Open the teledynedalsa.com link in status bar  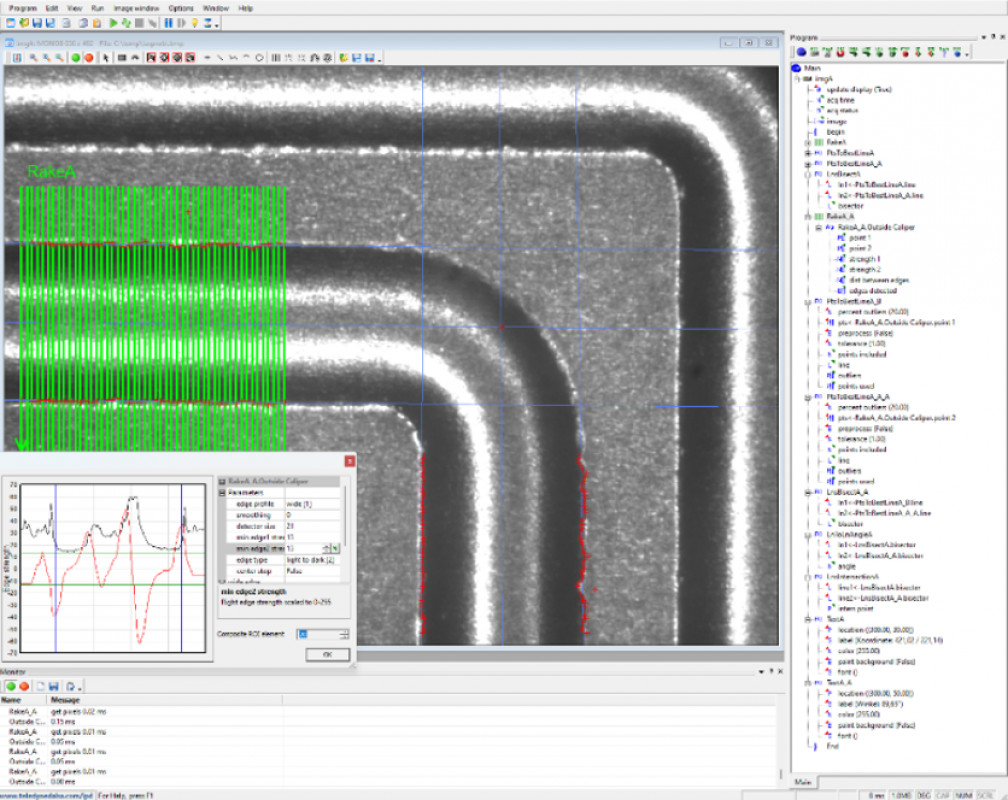click(47, 795)
